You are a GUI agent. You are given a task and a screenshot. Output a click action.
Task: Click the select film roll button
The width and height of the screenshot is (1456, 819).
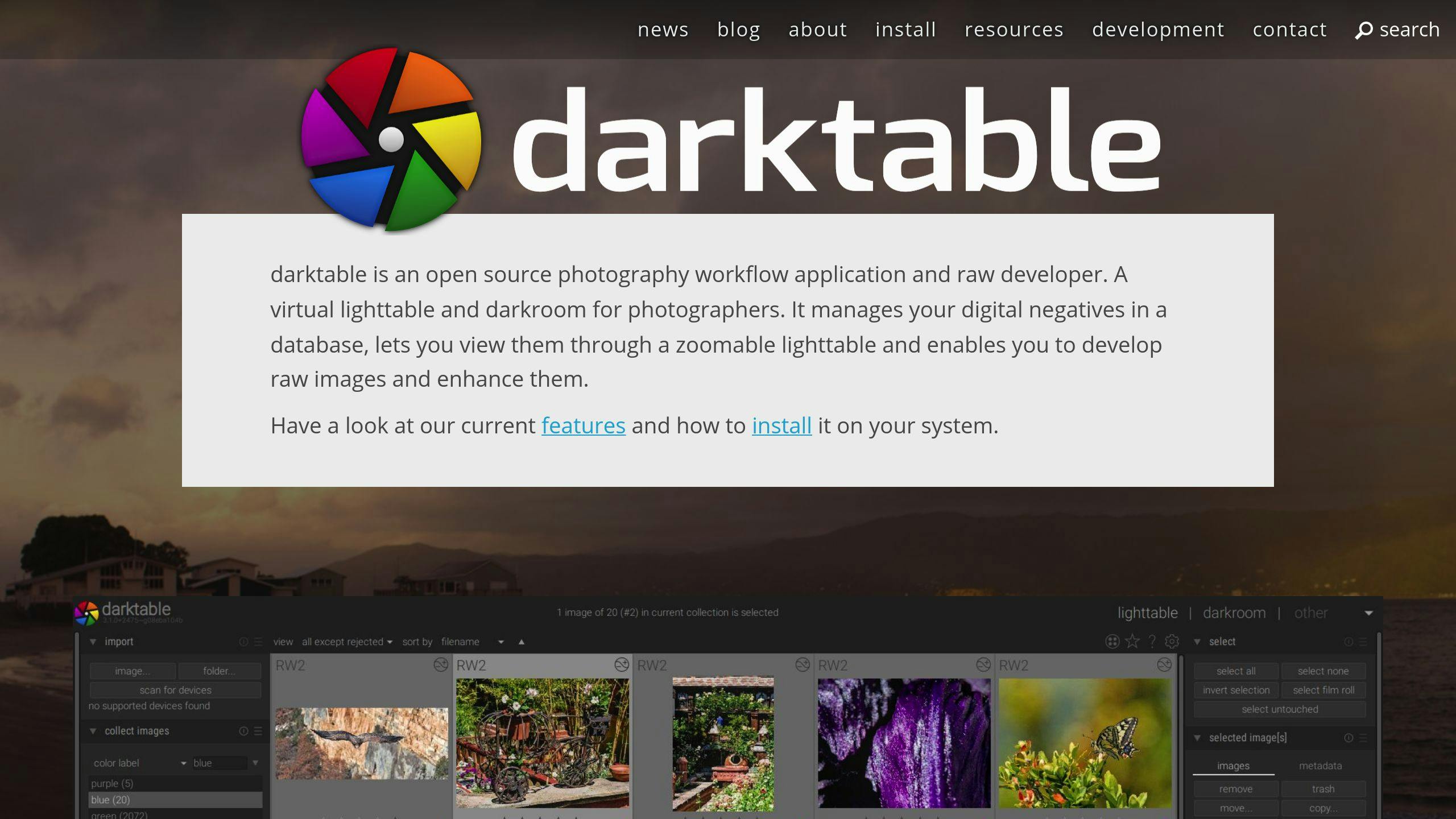tap(1323, 690)
